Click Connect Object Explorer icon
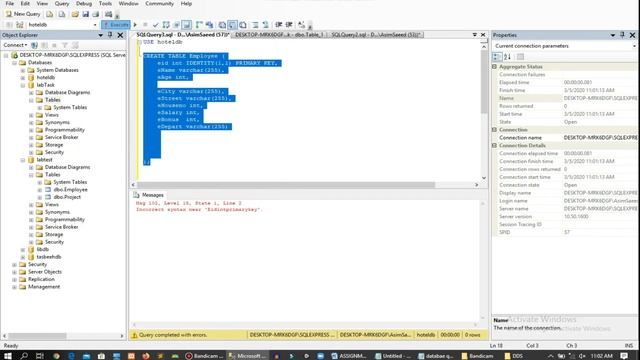 35,45
